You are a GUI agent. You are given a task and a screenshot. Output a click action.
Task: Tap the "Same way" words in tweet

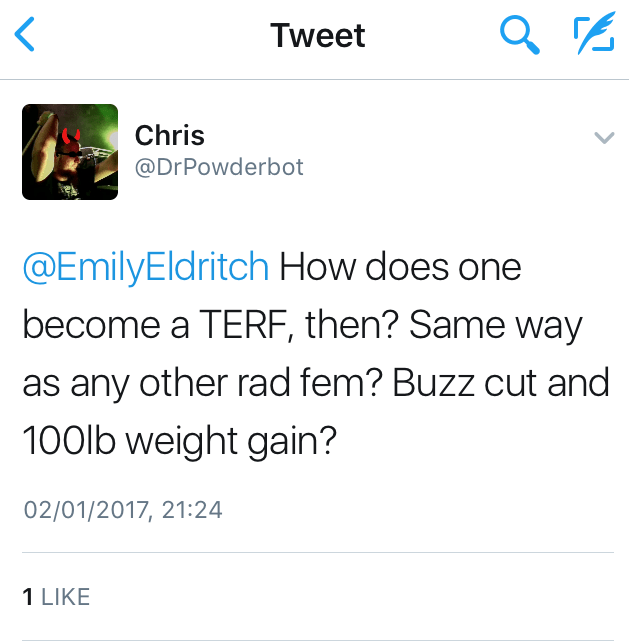point(503,326)
